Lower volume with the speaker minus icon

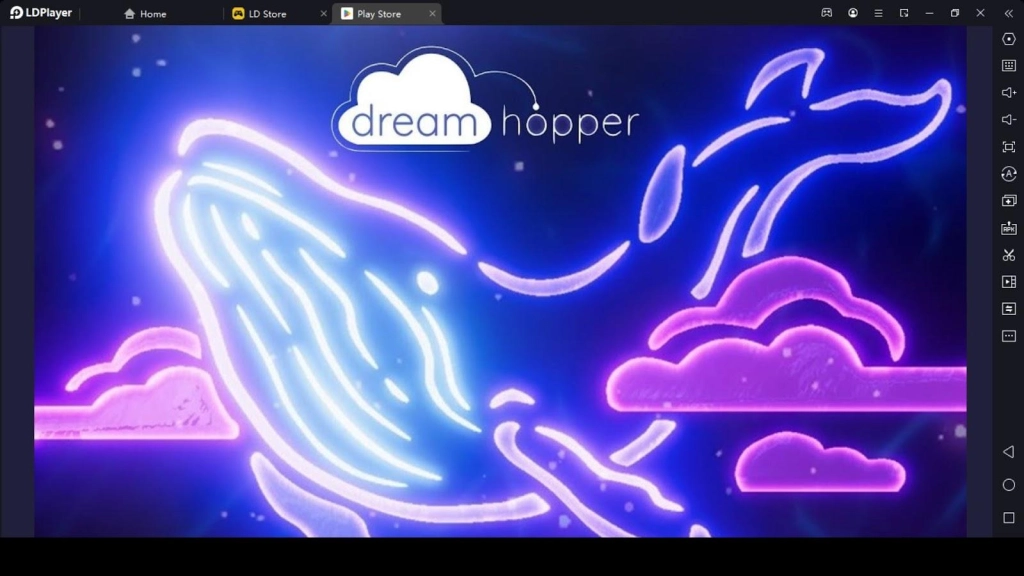(1008, 120)
